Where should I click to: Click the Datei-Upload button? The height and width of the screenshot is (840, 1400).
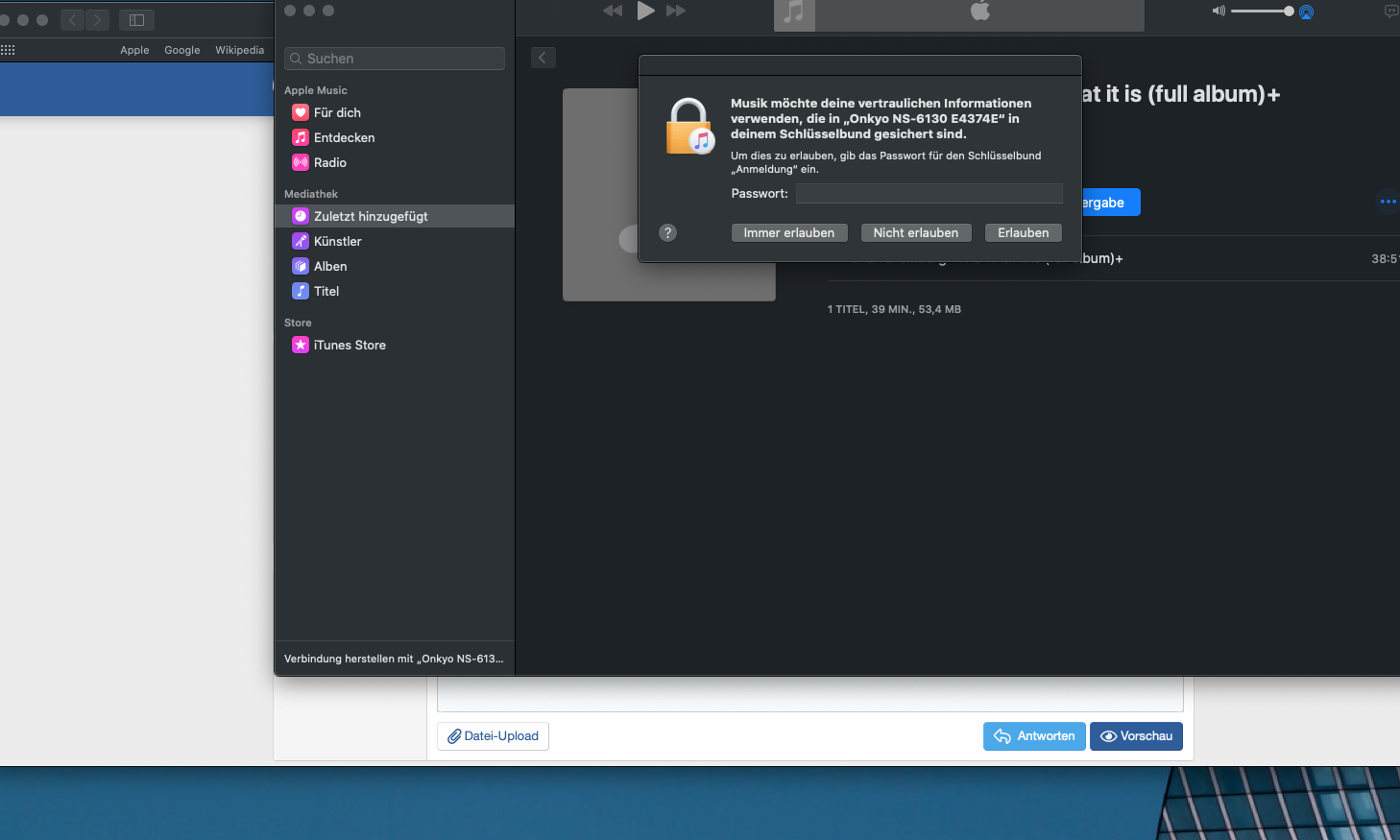click(x=493, y=736)
